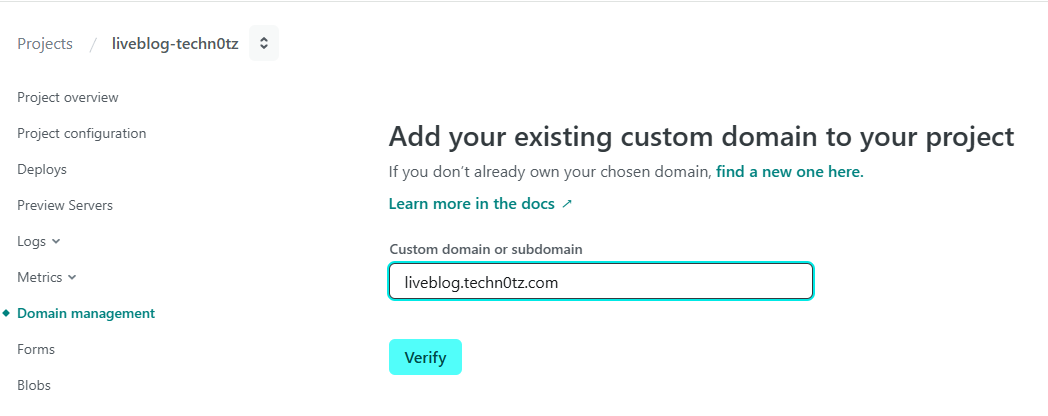Click the Verify button
The image size is (1048, 416).
425,357
